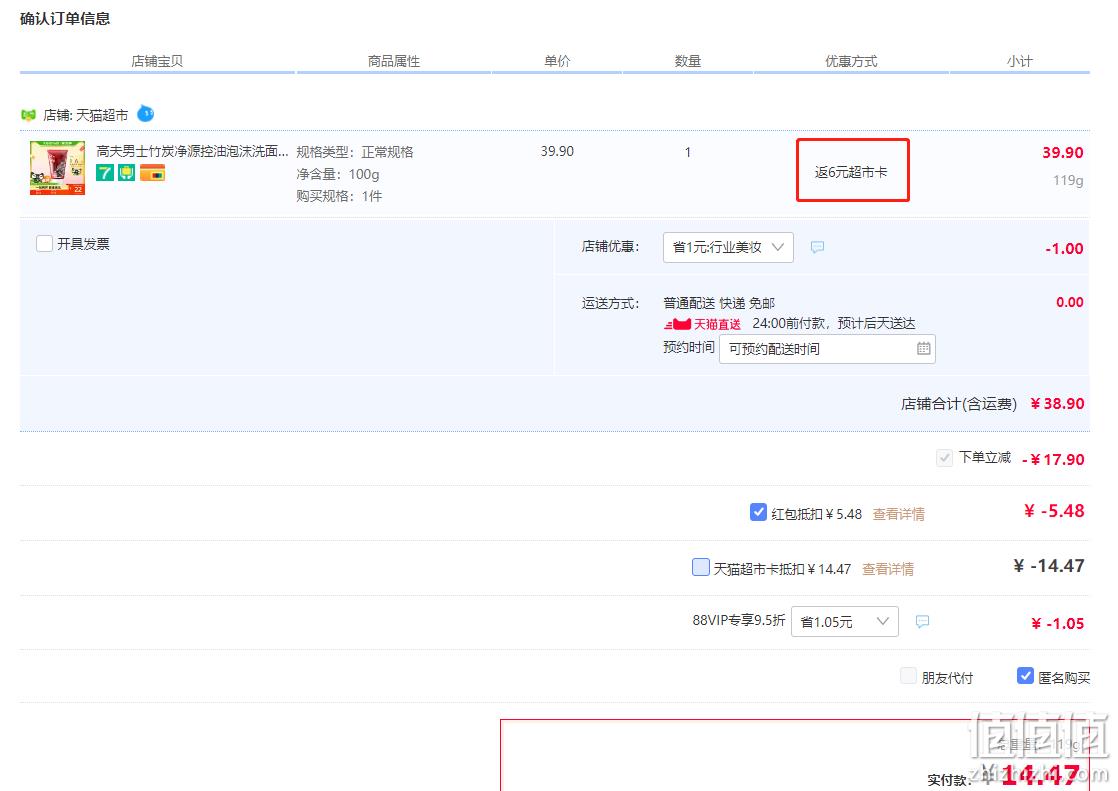Click the ¥ -1.05 VIP discount amount
Screen dimensions: 1118x791
point(1058,623)
